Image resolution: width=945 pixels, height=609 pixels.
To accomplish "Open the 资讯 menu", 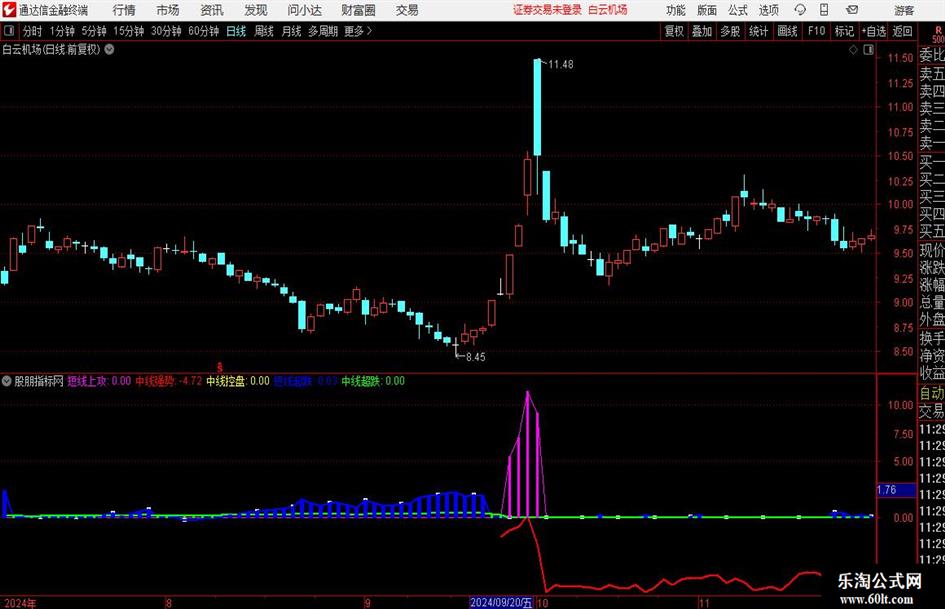I will (212, 10).
